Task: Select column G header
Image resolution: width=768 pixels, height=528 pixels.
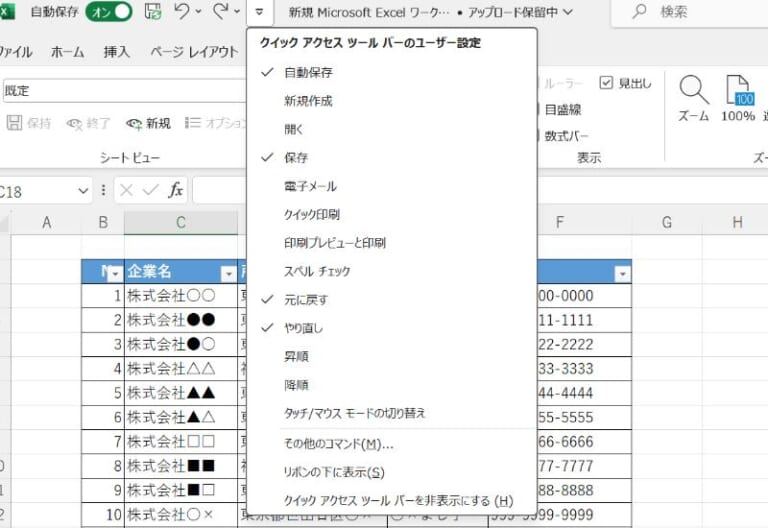Action: (667, 223)
